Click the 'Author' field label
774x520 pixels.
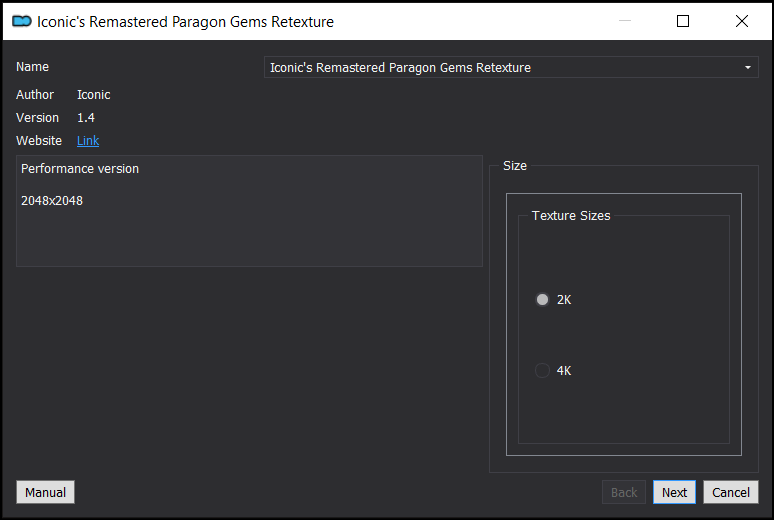coord(35,95)
